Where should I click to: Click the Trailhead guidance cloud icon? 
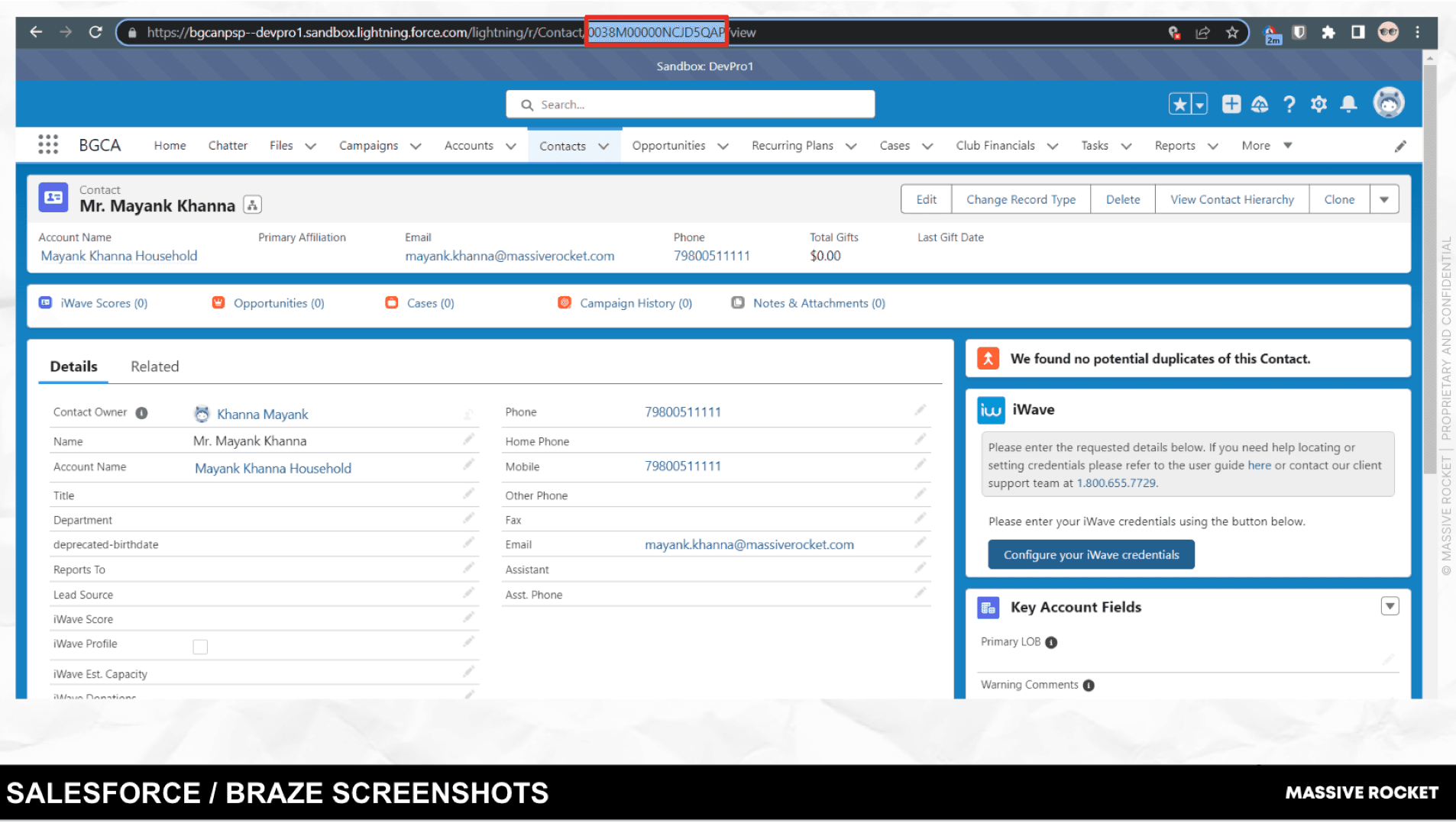(x=1260, y=104)
